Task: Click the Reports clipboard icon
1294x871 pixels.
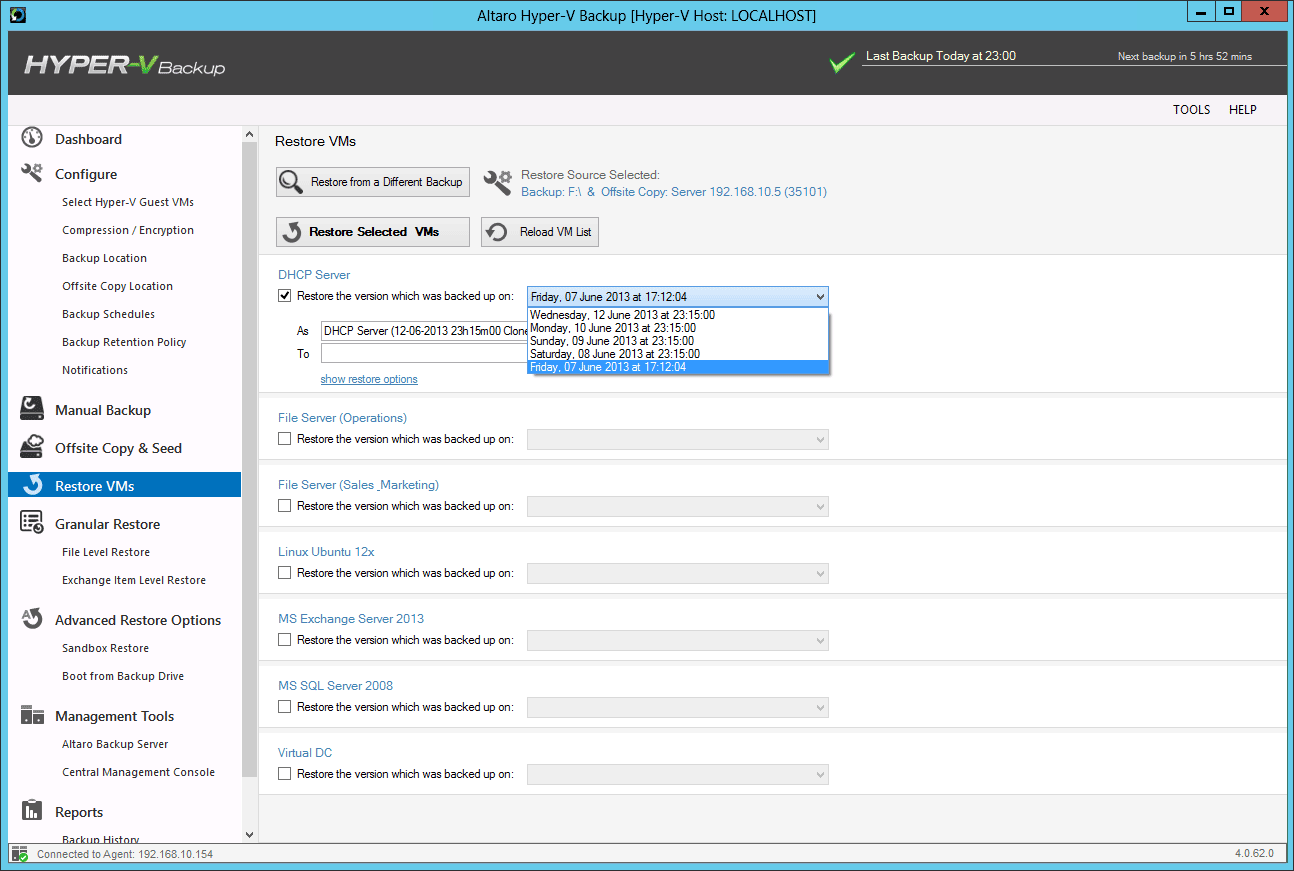Action: click(32, 811)
